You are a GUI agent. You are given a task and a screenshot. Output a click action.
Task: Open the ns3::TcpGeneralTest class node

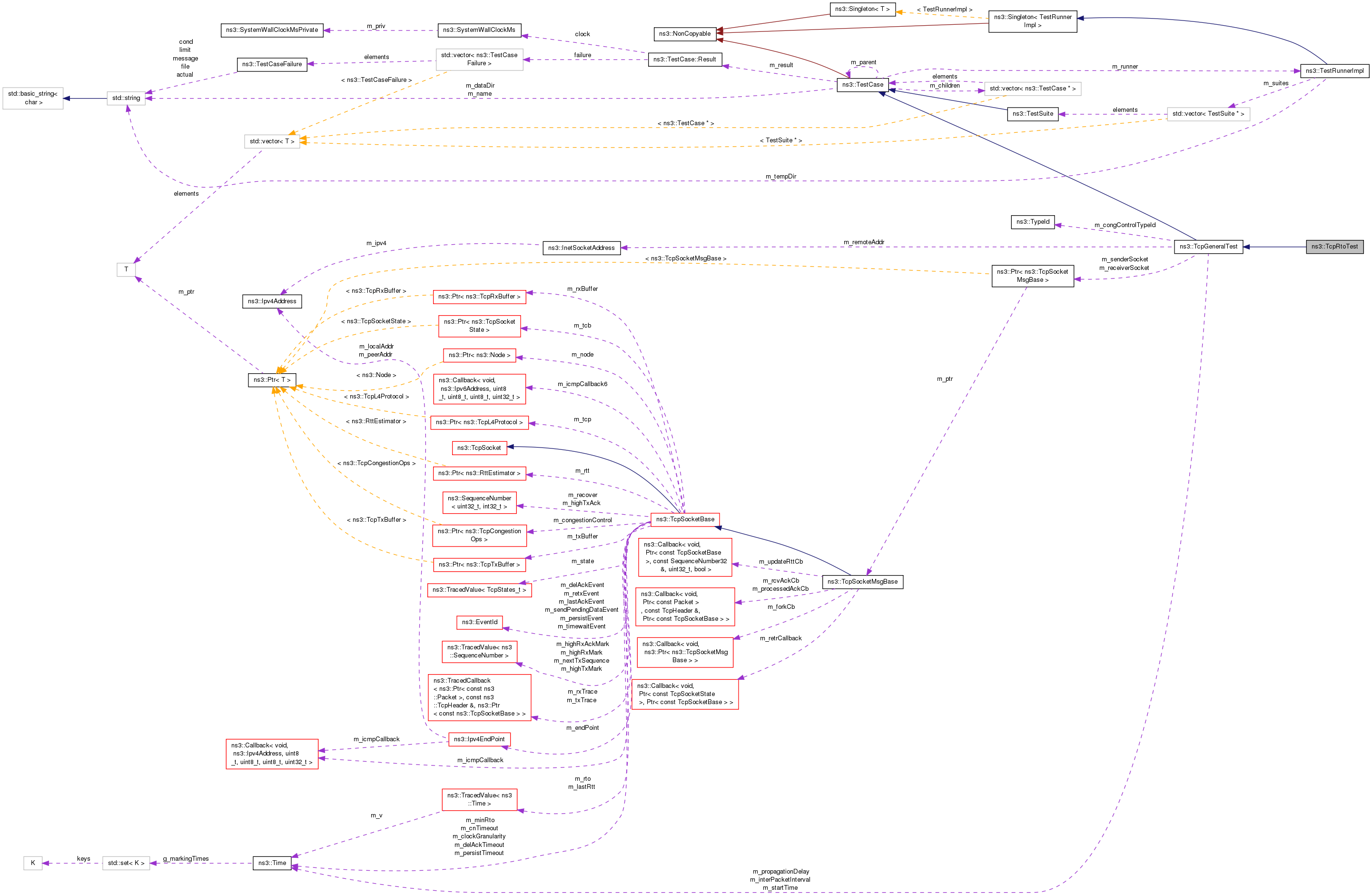coord(1208,247)
